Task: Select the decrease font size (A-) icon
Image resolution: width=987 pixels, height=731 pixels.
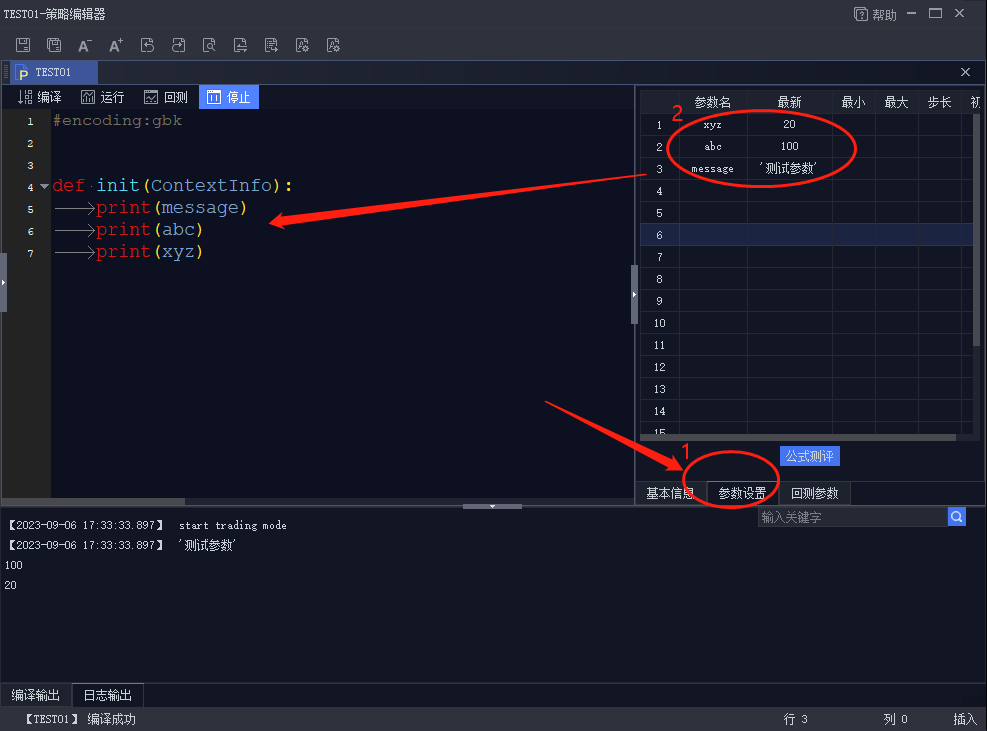Action: [x=84, y=45]
